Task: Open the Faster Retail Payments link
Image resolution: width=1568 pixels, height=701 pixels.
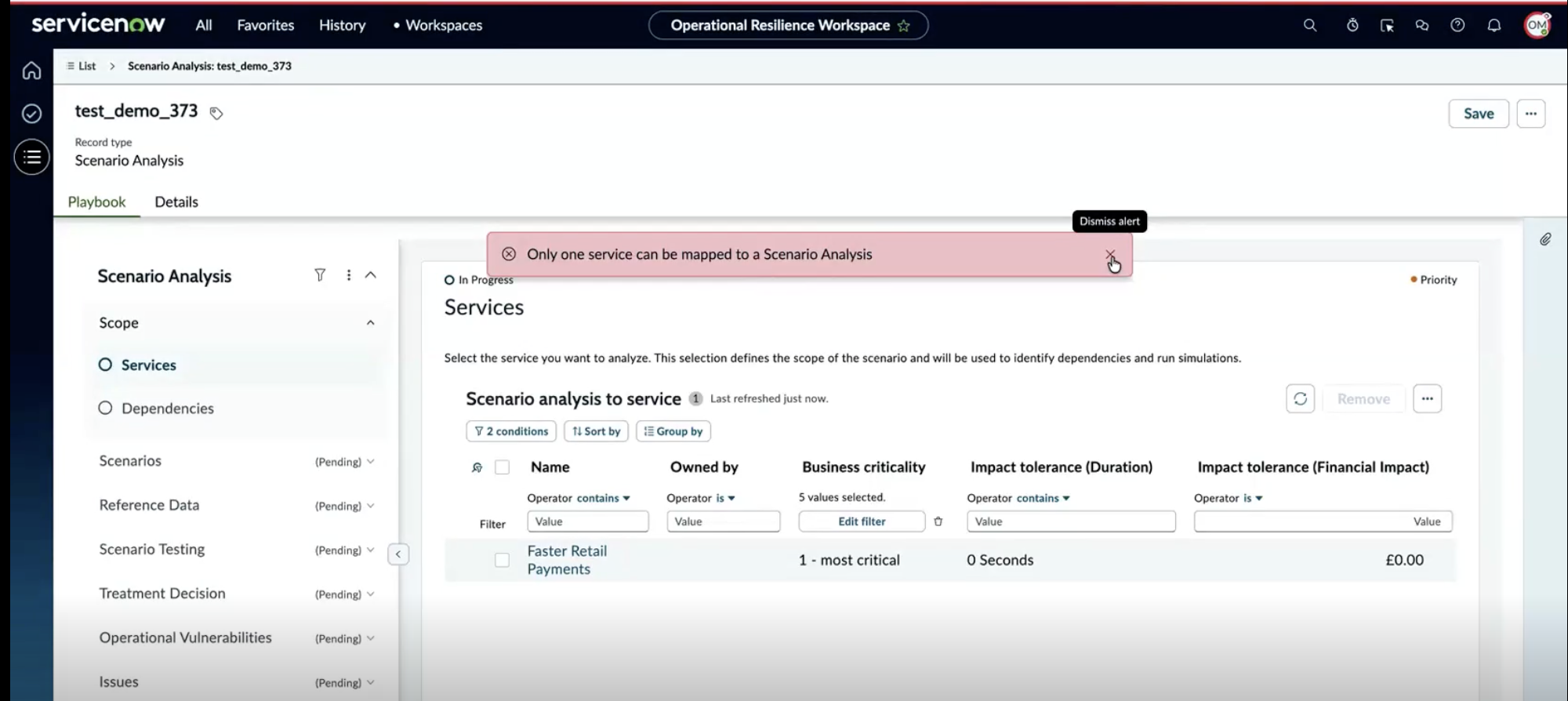Action: (x=567, y=560)
